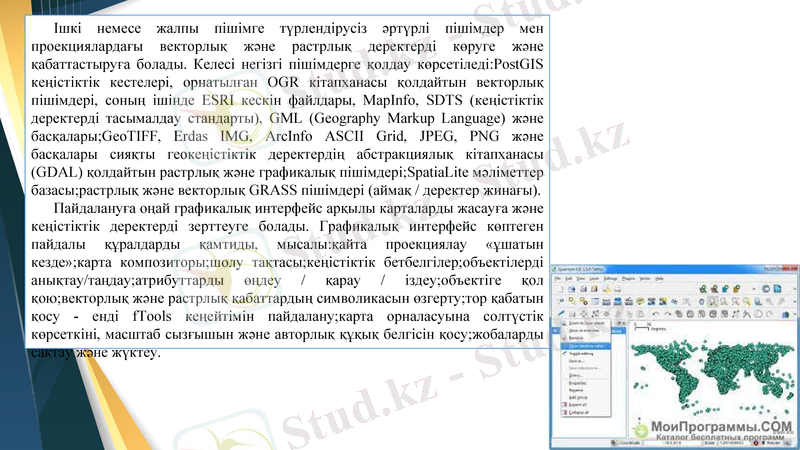Choose Properties in layer context menu
This screenshot has width=800, height=450.
click(x=585, y=383)
